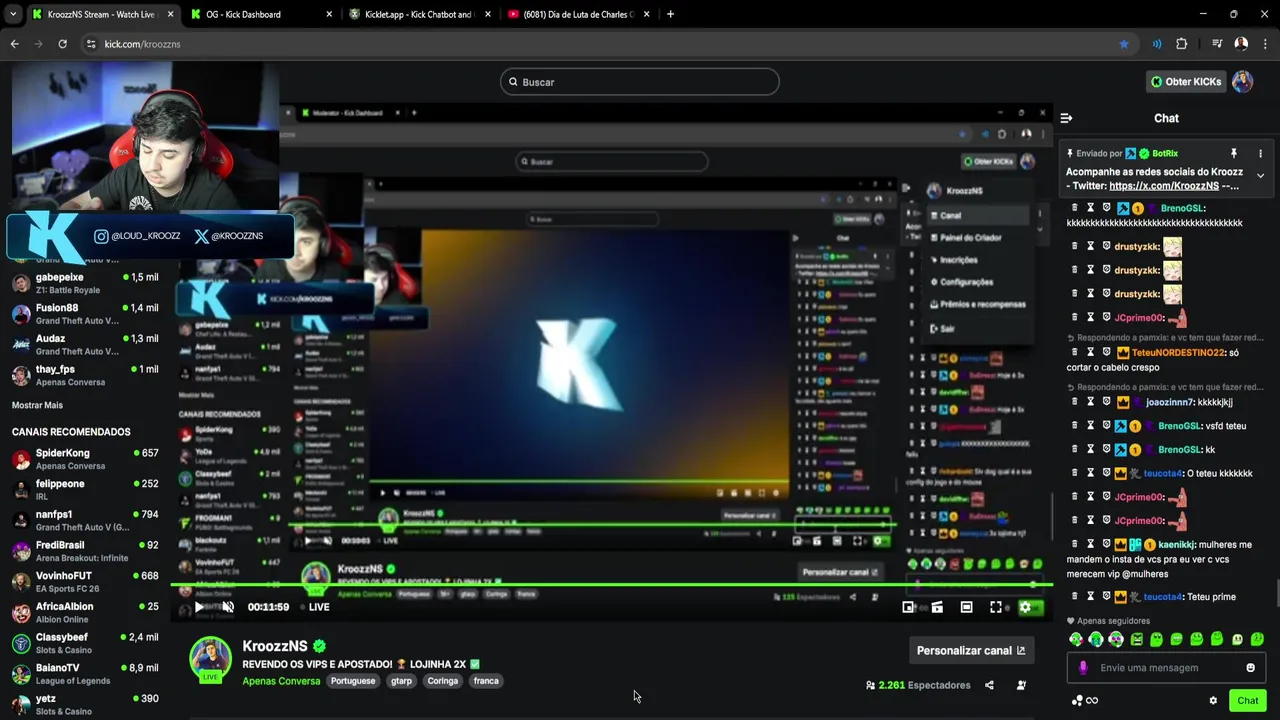Open the 'Apenas Conversa' category link
The image size is (1280, 720).
click(x=281, y=681)
